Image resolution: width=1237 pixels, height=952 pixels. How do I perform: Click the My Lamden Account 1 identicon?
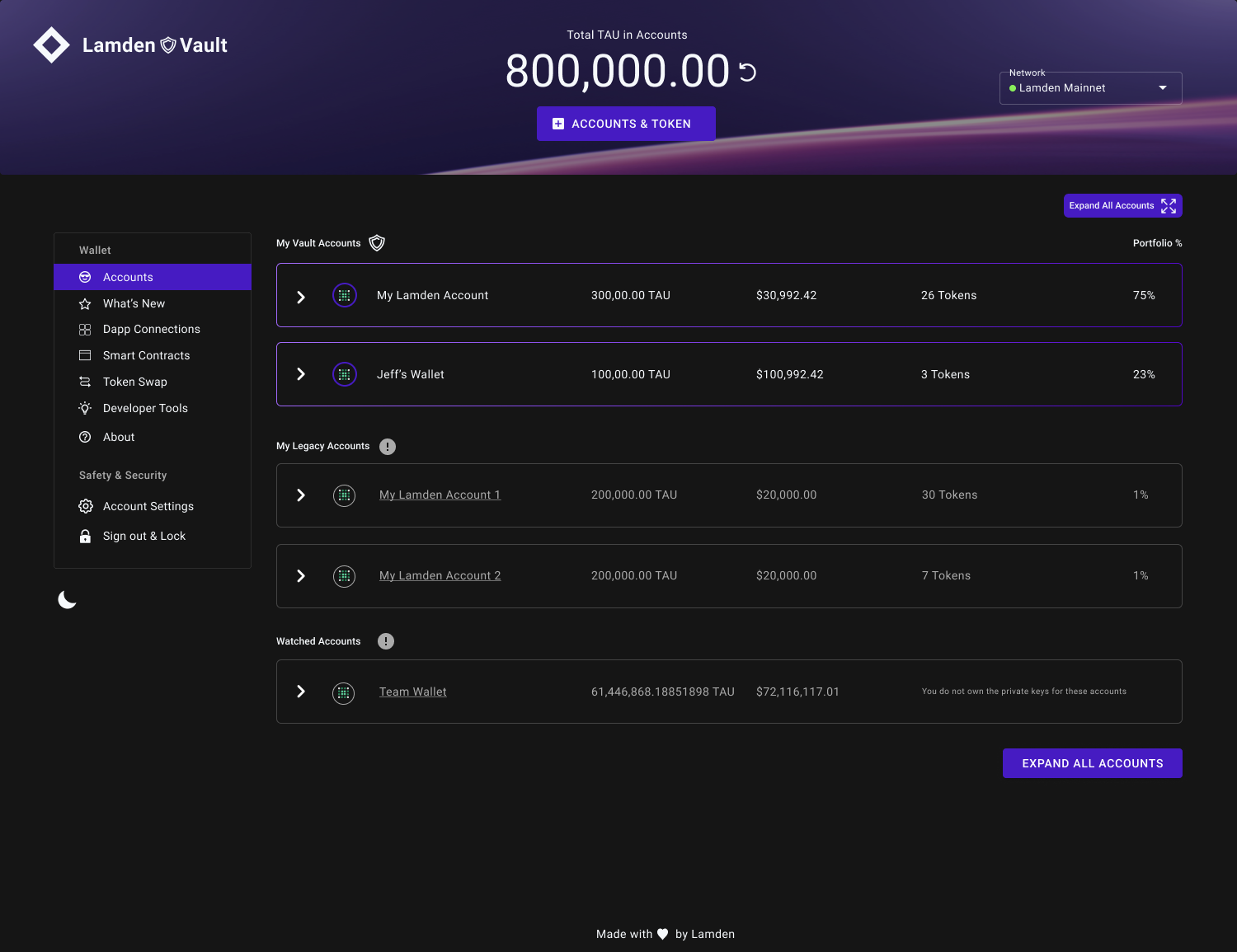coord(344,495)
